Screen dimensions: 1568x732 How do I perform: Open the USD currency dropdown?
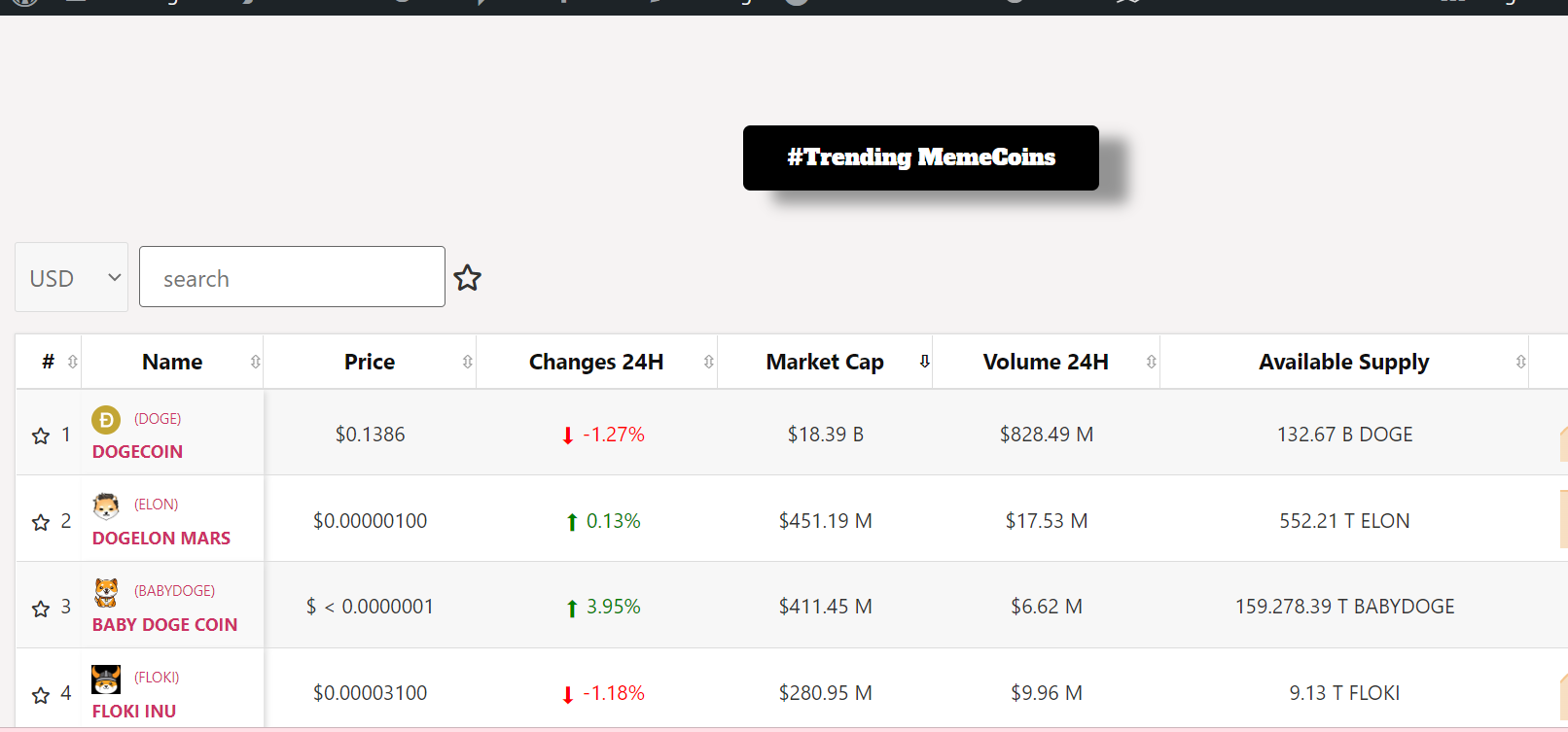coord(71,277)
